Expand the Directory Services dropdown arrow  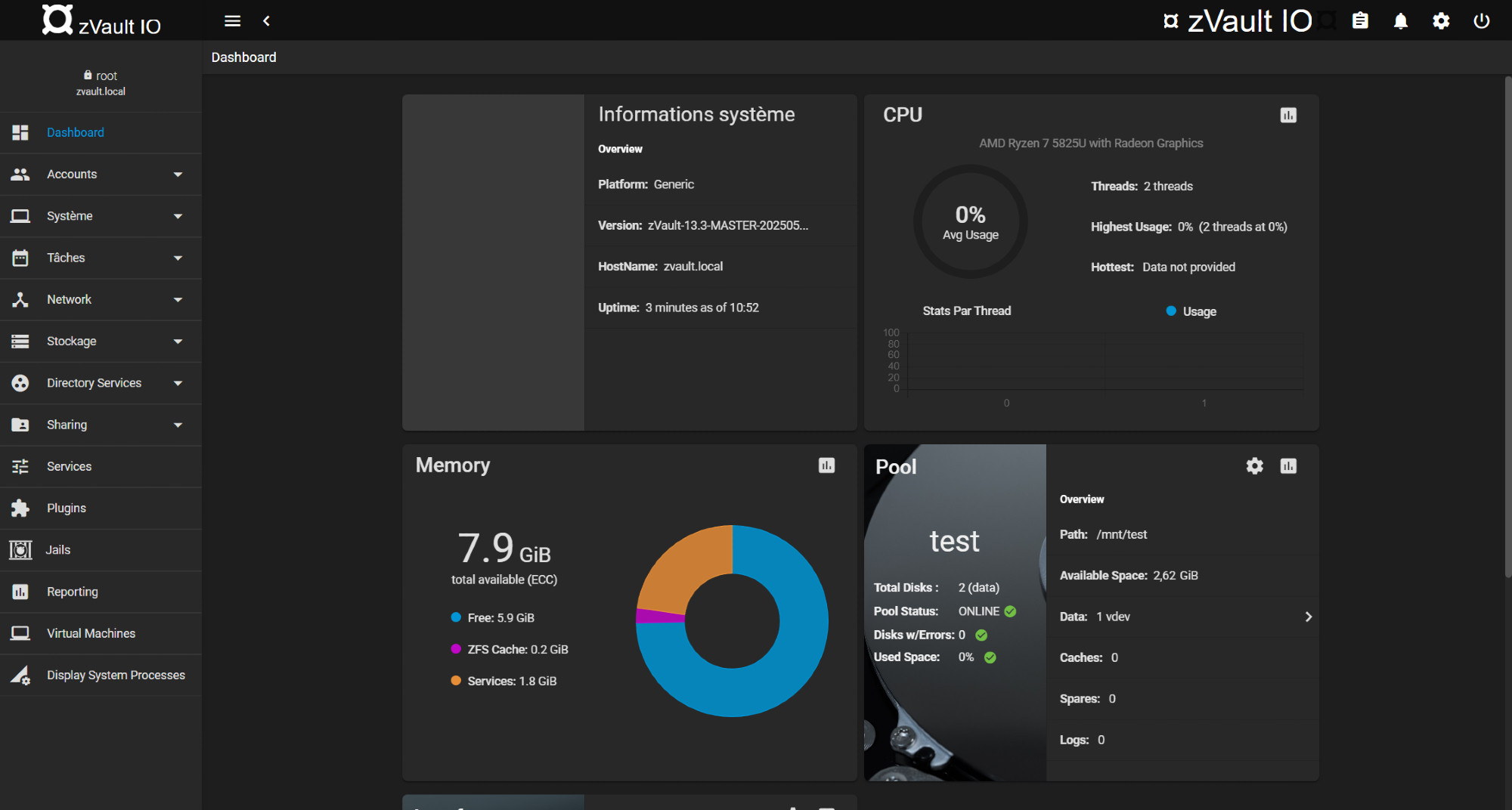tap(178, 383)
